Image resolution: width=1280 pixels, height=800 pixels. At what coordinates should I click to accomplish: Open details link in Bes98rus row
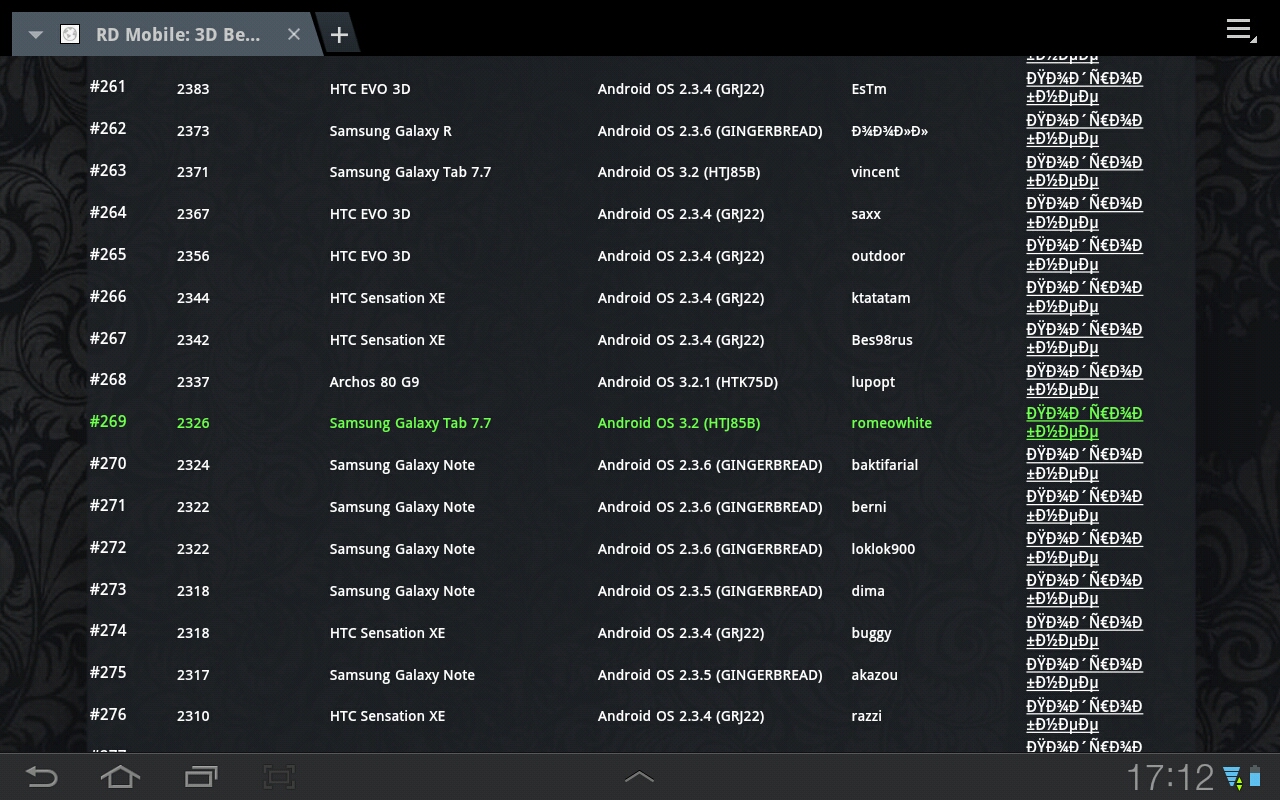tap(1084, 339)
